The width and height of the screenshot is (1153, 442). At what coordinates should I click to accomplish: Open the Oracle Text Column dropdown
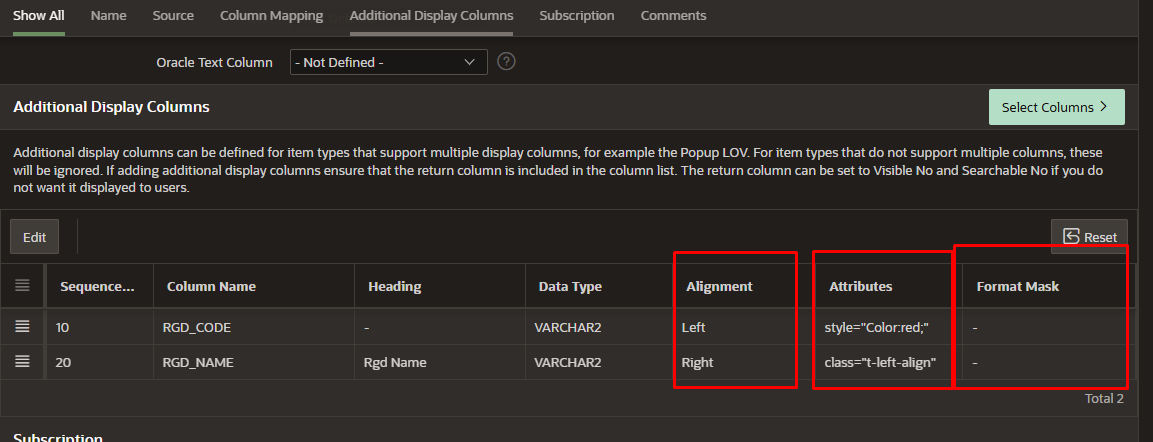point(388,62)
